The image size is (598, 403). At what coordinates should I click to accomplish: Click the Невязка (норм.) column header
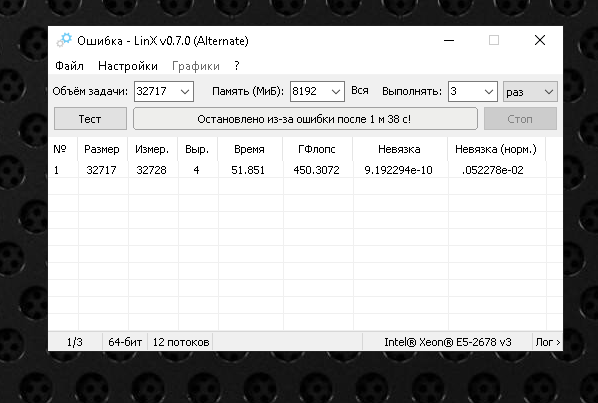[496, 149]
